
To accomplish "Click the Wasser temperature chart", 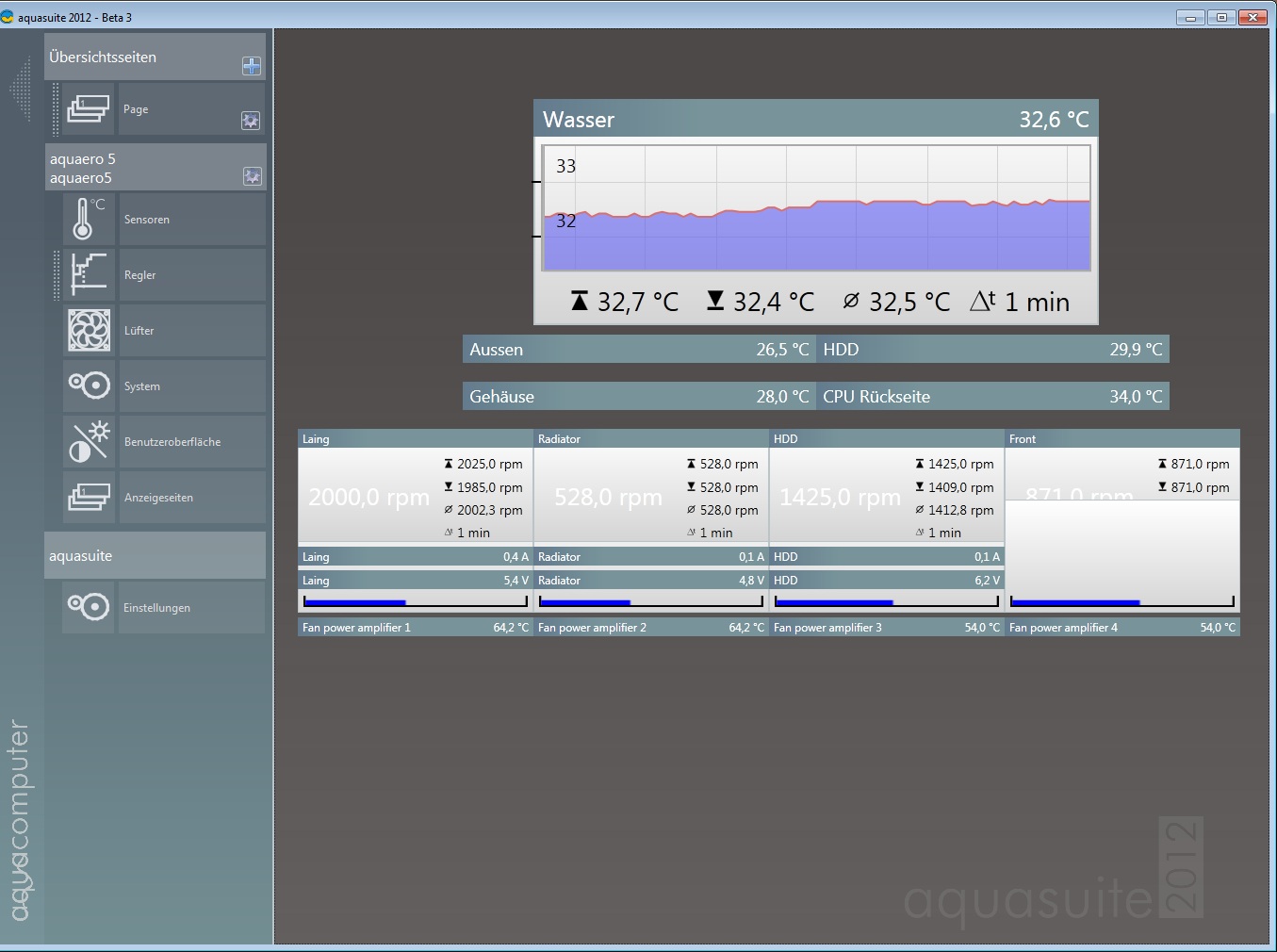I will tap(816, 207).
